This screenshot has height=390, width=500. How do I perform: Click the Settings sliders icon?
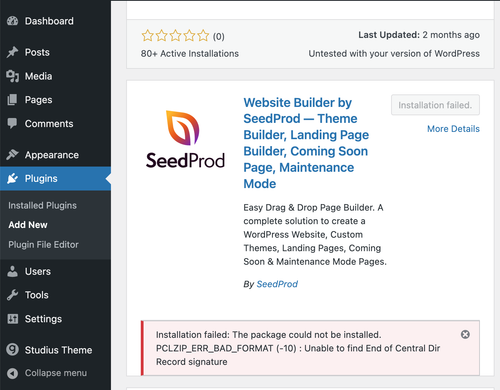[x=13, y=319]
